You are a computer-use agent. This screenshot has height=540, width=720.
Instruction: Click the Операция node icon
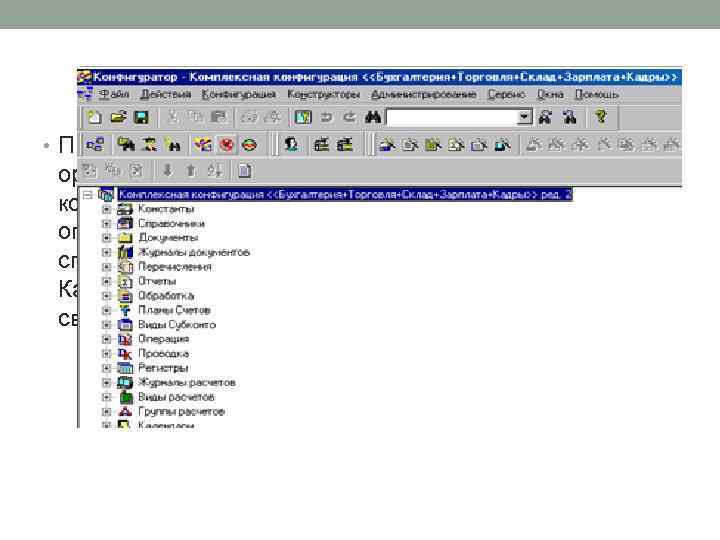[x=125, y=339]
